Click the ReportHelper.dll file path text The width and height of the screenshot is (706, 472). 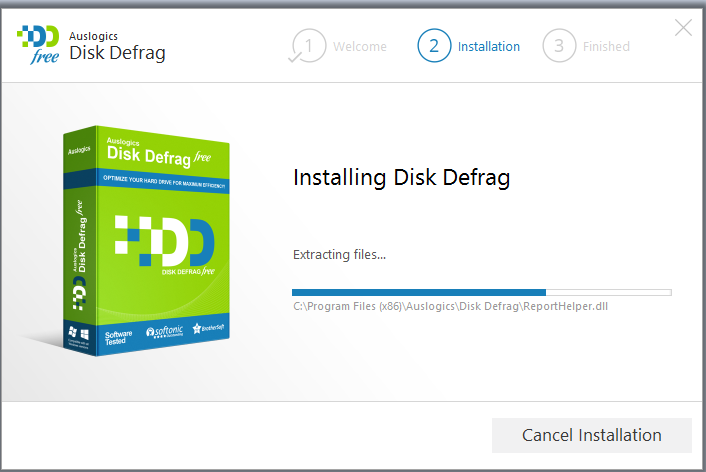tap(450, 306)
